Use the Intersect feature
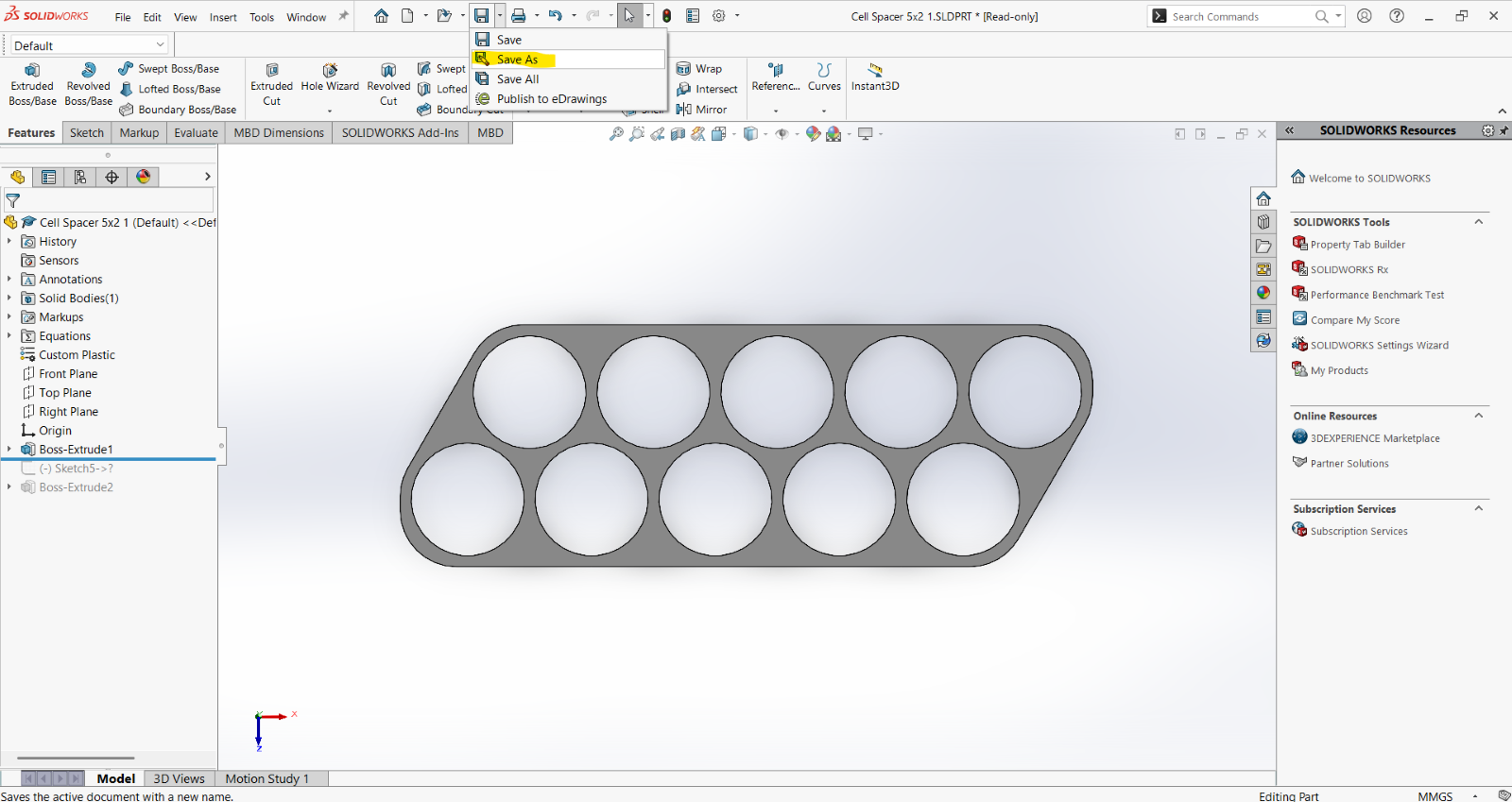 (707, 89)
